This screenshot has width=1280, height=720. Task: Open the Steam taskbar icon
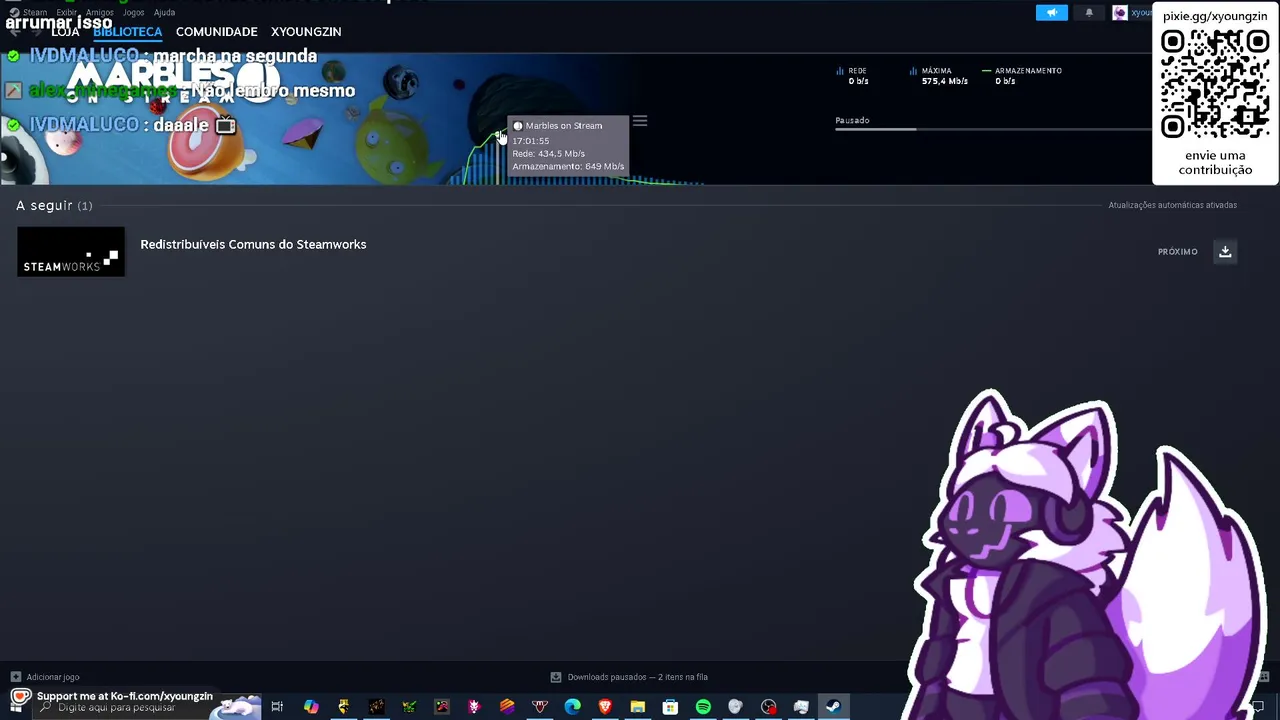tap(833, 707)
